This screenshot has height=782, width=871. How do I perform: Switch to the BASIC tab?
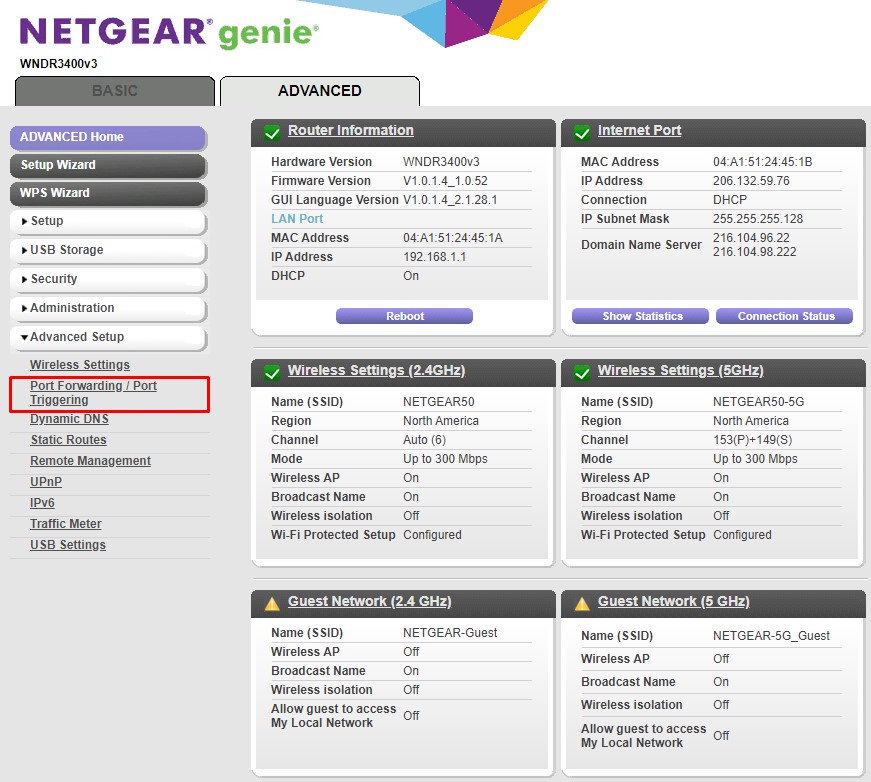coord(114,91)
